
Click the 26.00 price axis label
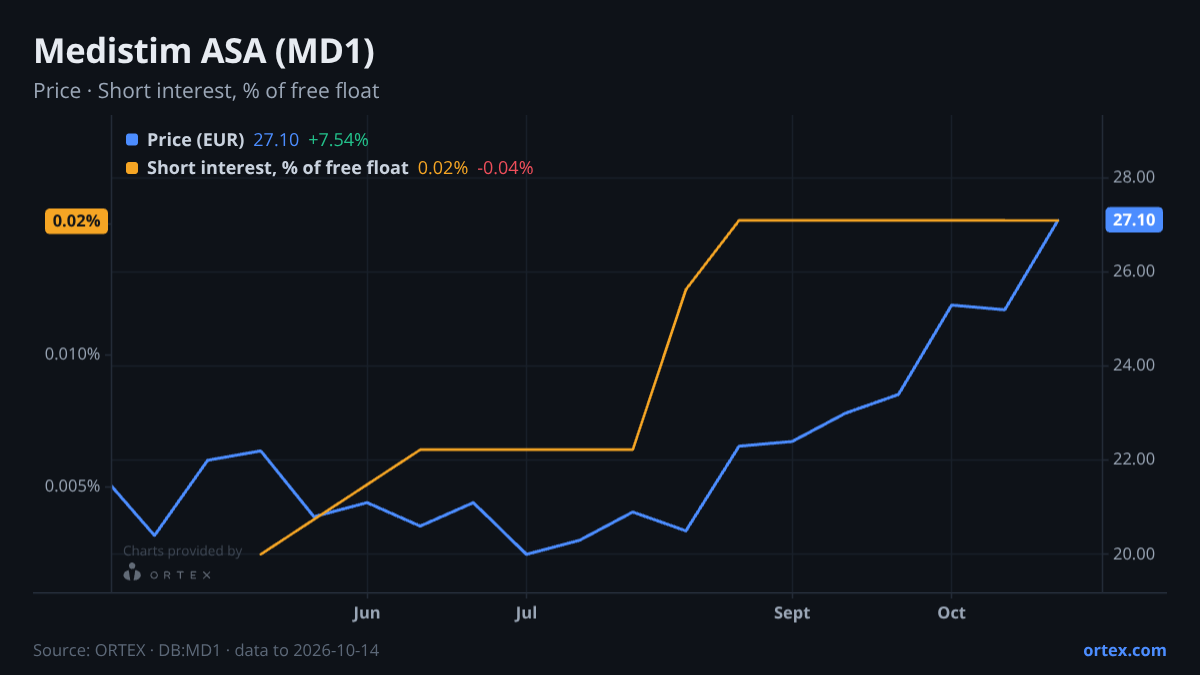[1134, 272]
